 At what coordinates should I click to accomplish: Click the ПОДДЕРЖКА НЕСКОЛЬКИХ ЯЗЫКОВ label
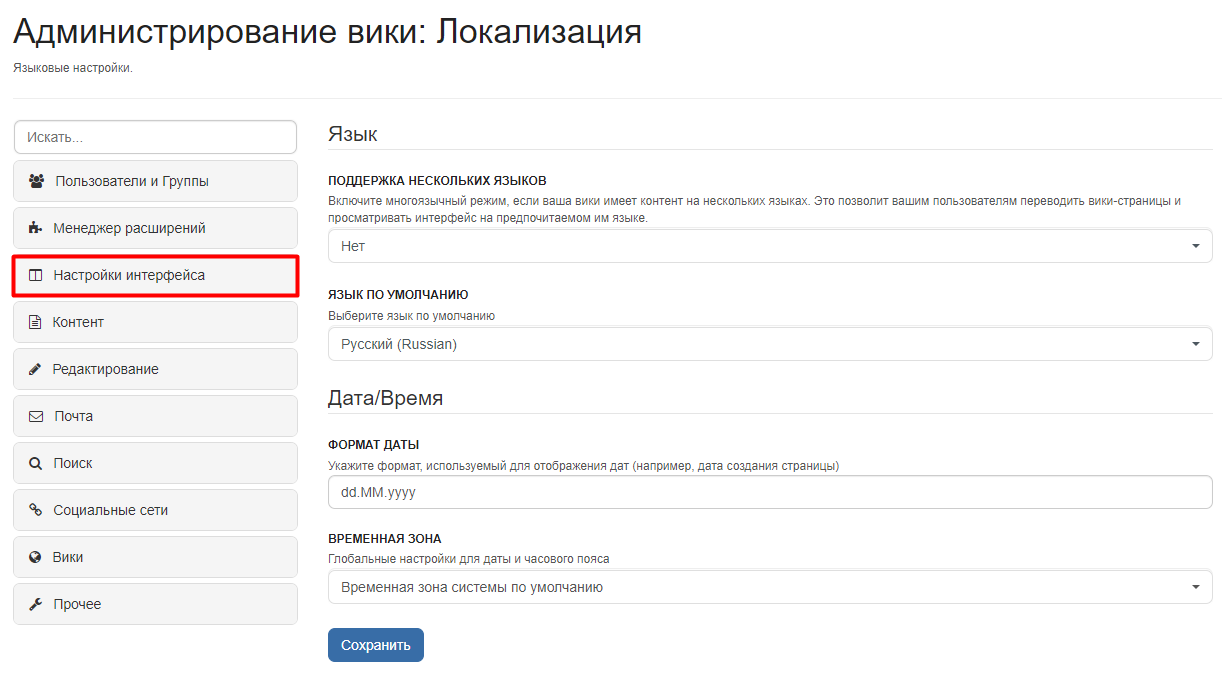pos(437,181)
